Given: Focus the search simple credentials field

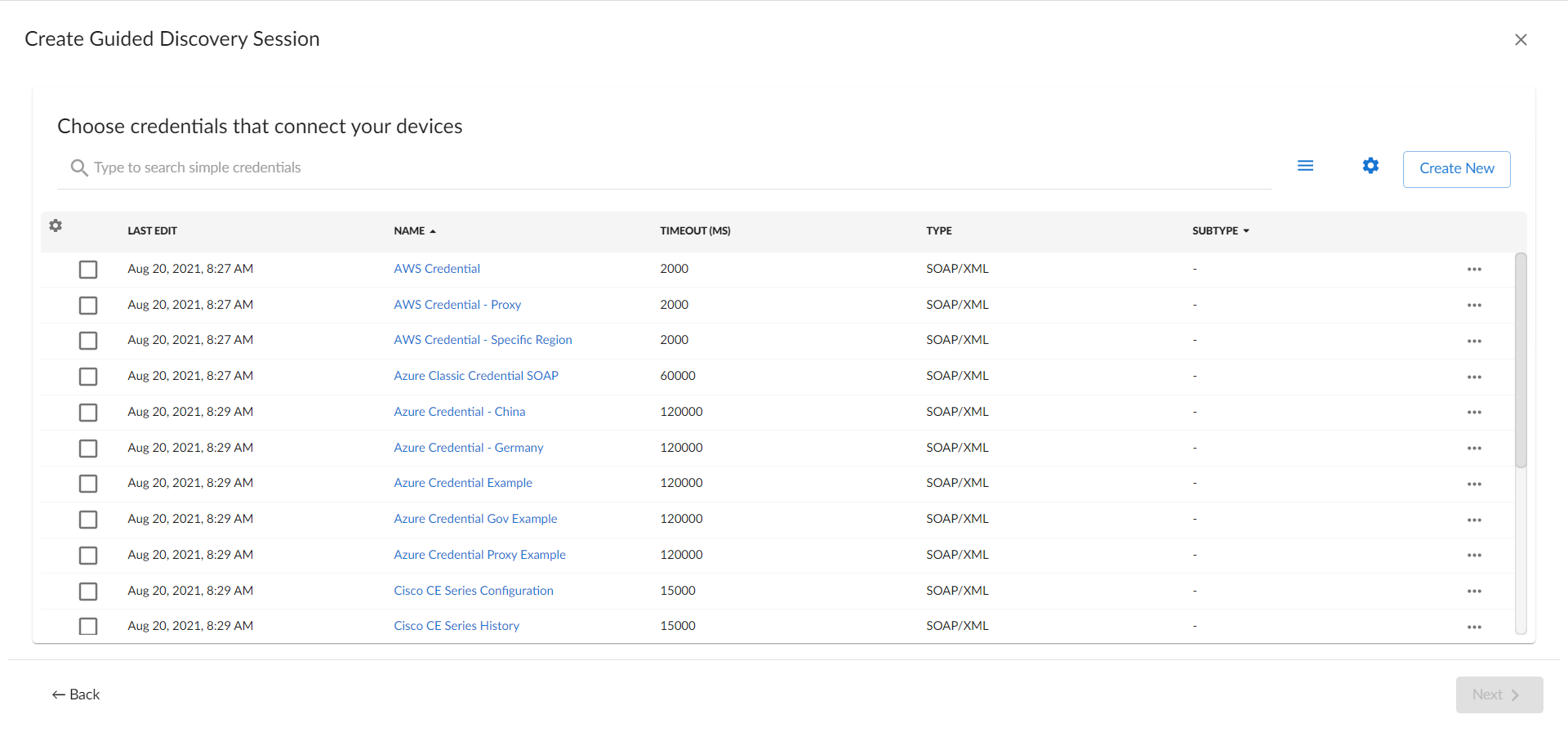Looking at the screenshot, I should pos(653,168).
